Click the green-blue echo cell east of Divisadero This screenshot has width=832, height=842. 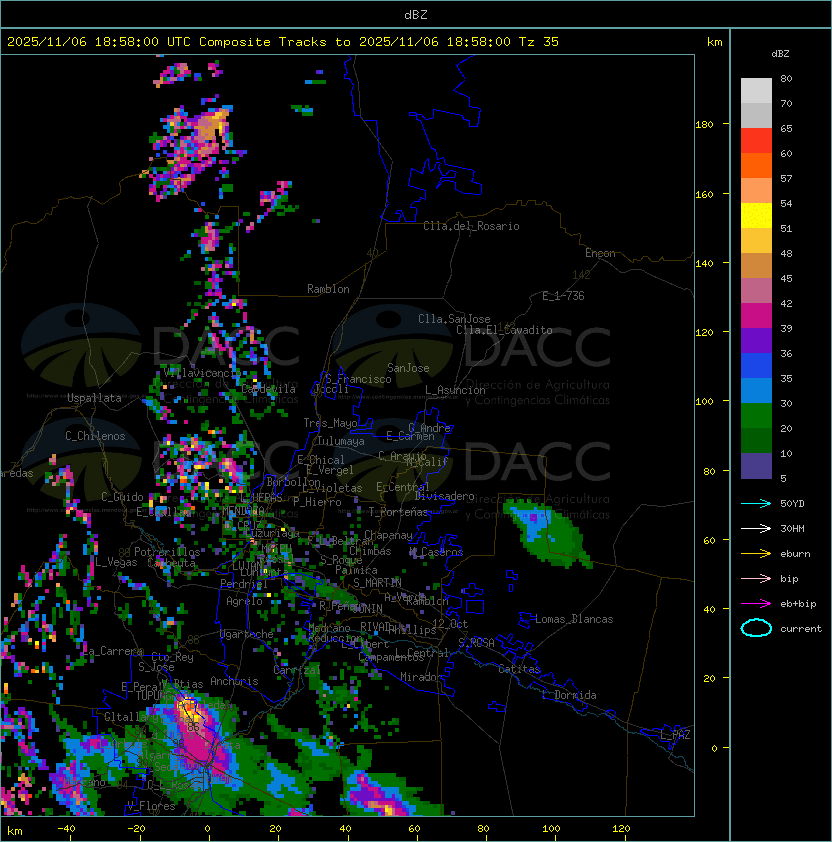[x=548, y=532]
